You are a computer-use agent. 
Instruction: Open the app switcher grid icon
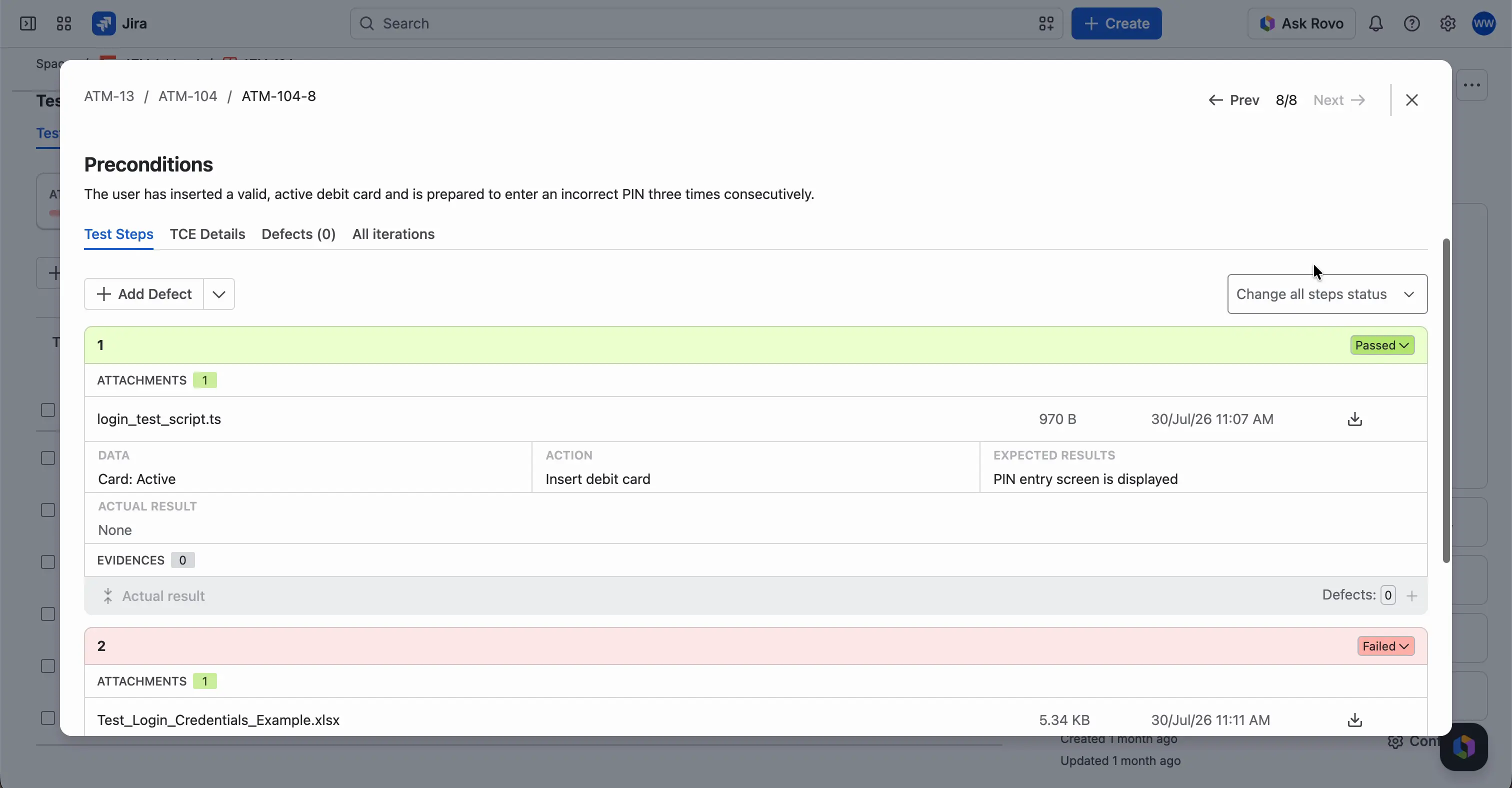click(x=63, y=23)
